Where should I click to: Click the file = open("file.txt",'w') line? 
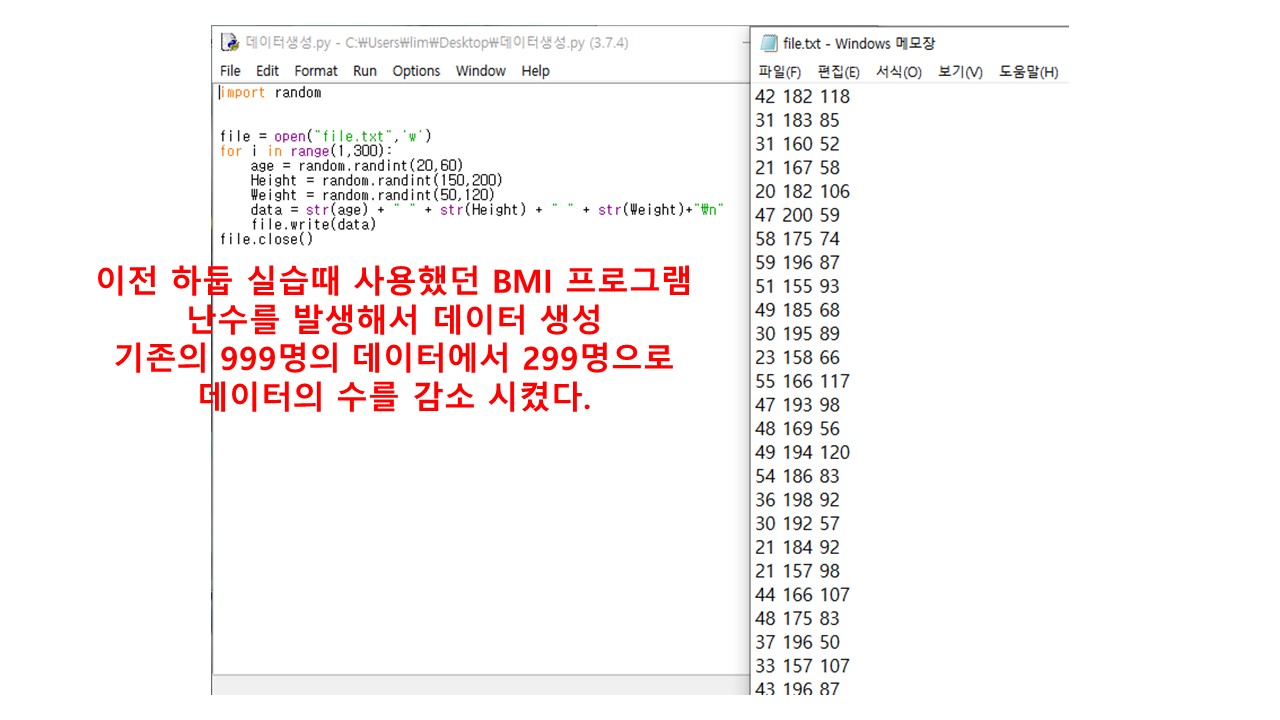325,136
